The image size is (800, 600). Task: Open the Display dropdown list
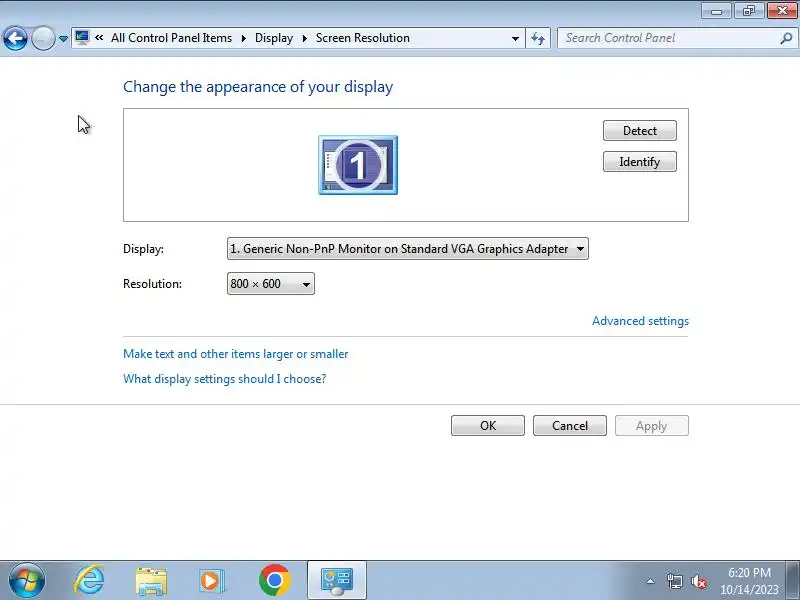point(408,248)
